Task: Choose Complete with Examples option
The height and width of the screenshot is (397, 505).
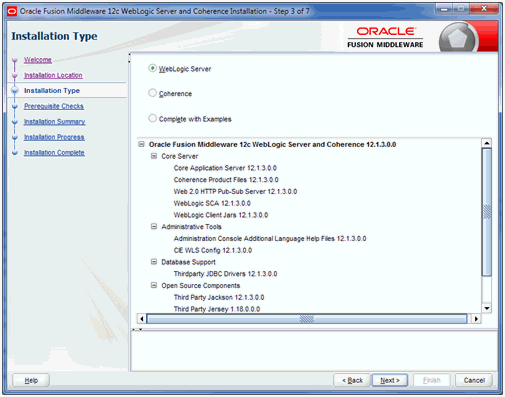Action: click(x=152, y=118)
